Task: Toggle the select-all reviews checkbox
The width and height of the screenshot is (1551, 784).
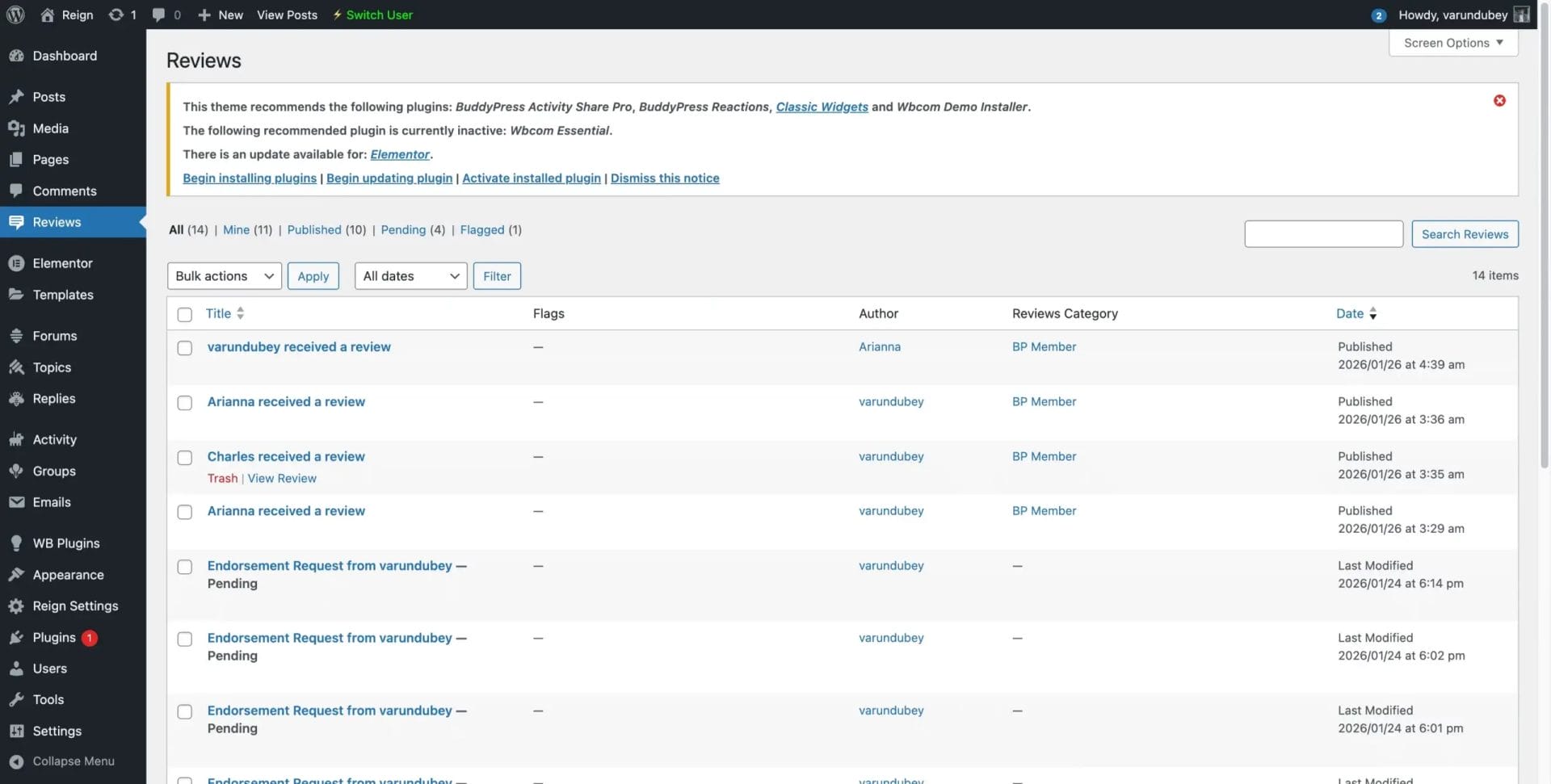Action: (x=184, y=314)
